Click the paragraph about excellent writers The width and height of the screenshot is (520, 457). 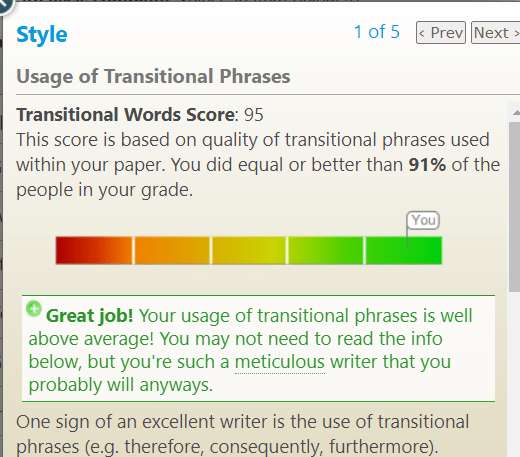(x=243, y=434)
